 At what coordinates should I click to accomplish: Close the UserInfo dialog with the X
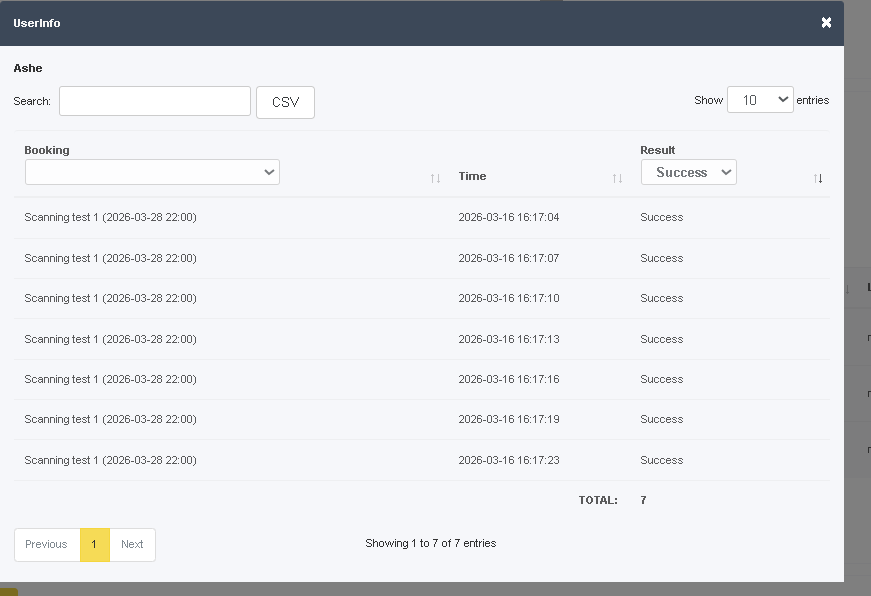826,22
